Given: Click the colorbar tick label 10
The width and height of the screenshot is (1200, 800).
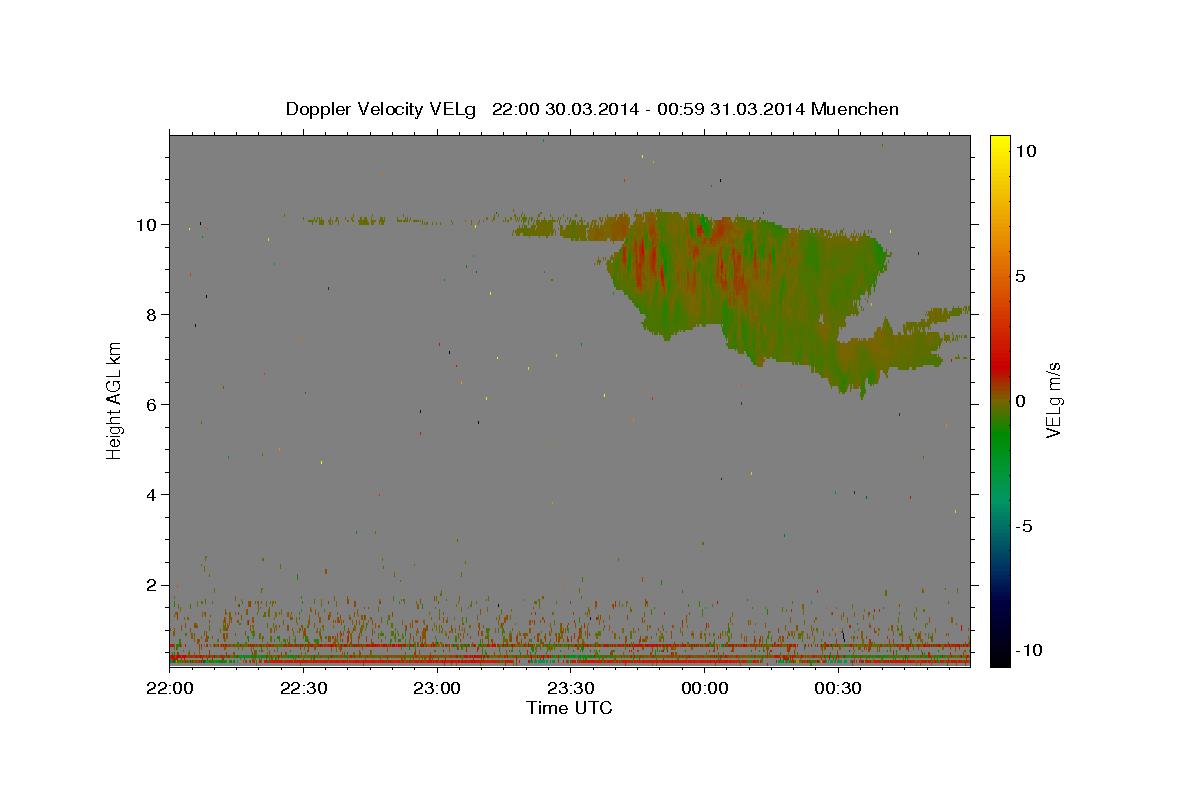Looking at the screenshot, I should [1025, 150].
